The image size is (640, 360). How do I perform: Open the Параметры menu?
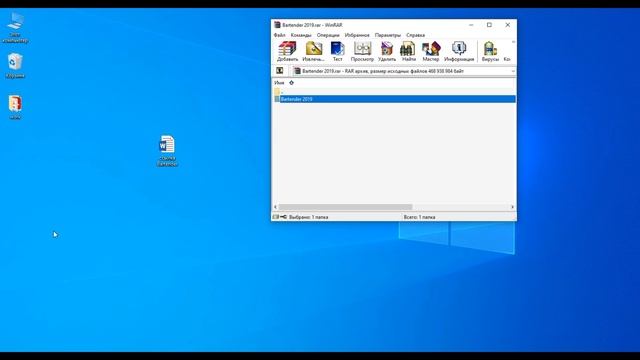pos(388,36)
